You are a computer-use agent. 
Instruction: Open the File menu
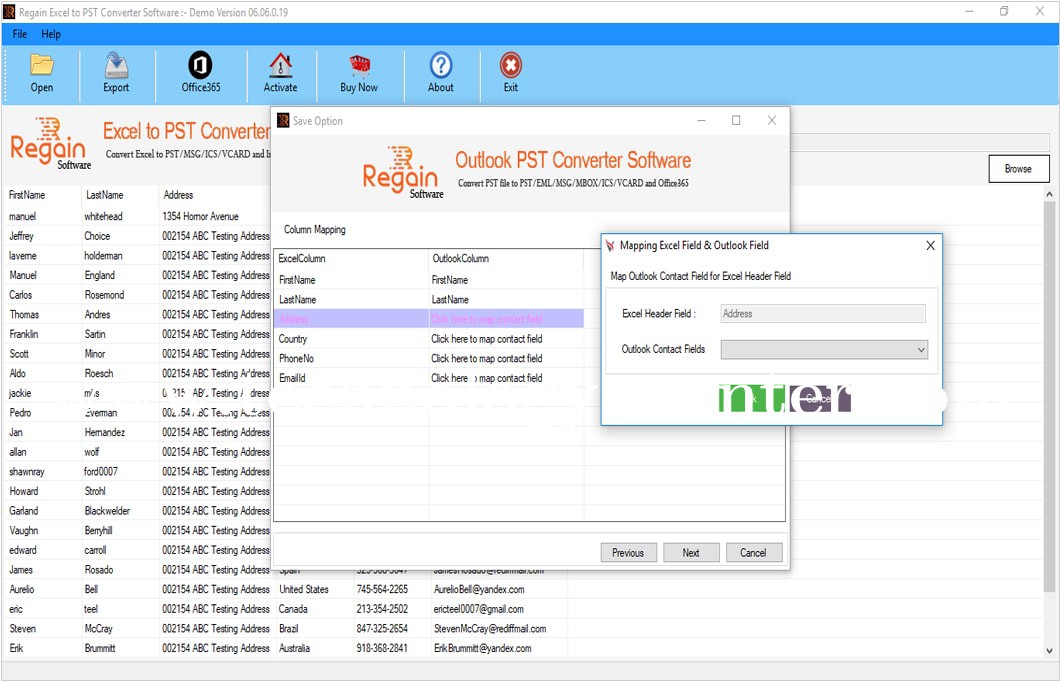20,34
